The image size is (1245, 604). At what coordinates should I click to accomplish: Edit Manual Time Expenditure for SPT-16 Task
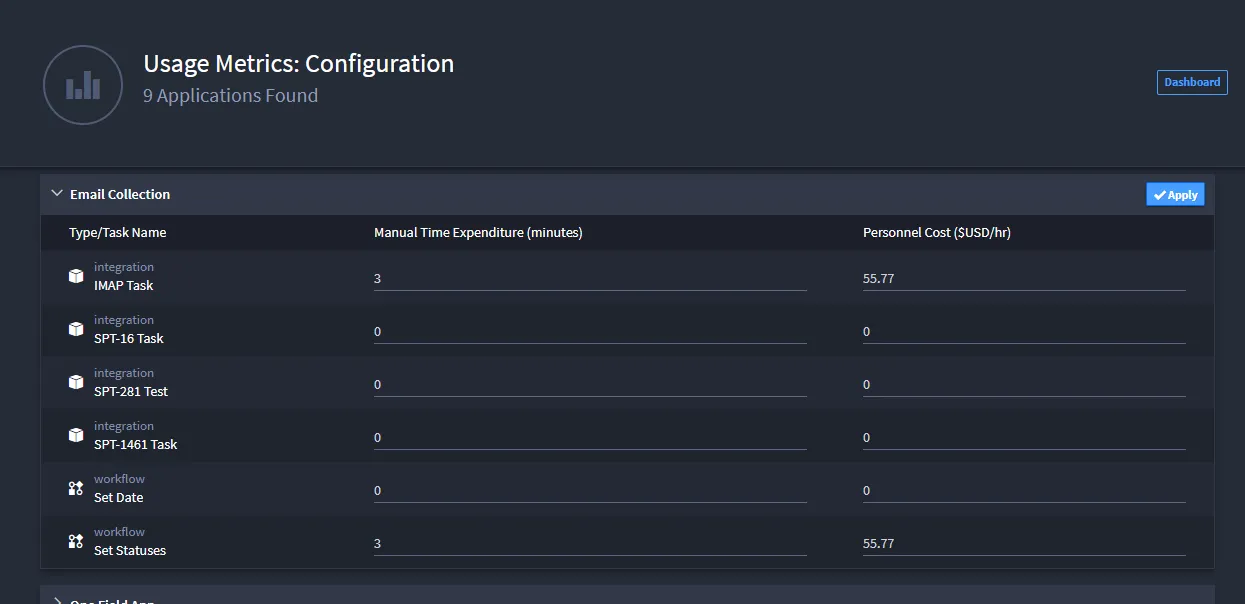pyautogui.click(x=590, y=331)
